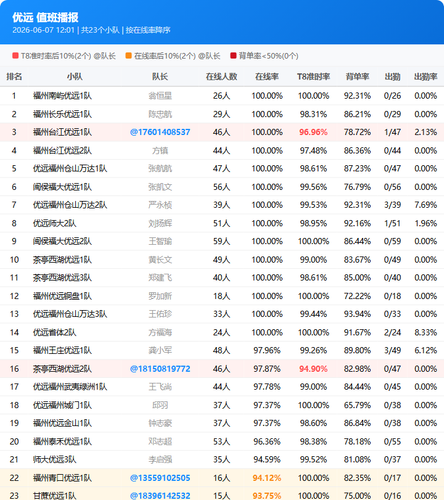Click the 94.59% online rate cell
This screenshot has height=500, width=444.
tap(267, 460)
